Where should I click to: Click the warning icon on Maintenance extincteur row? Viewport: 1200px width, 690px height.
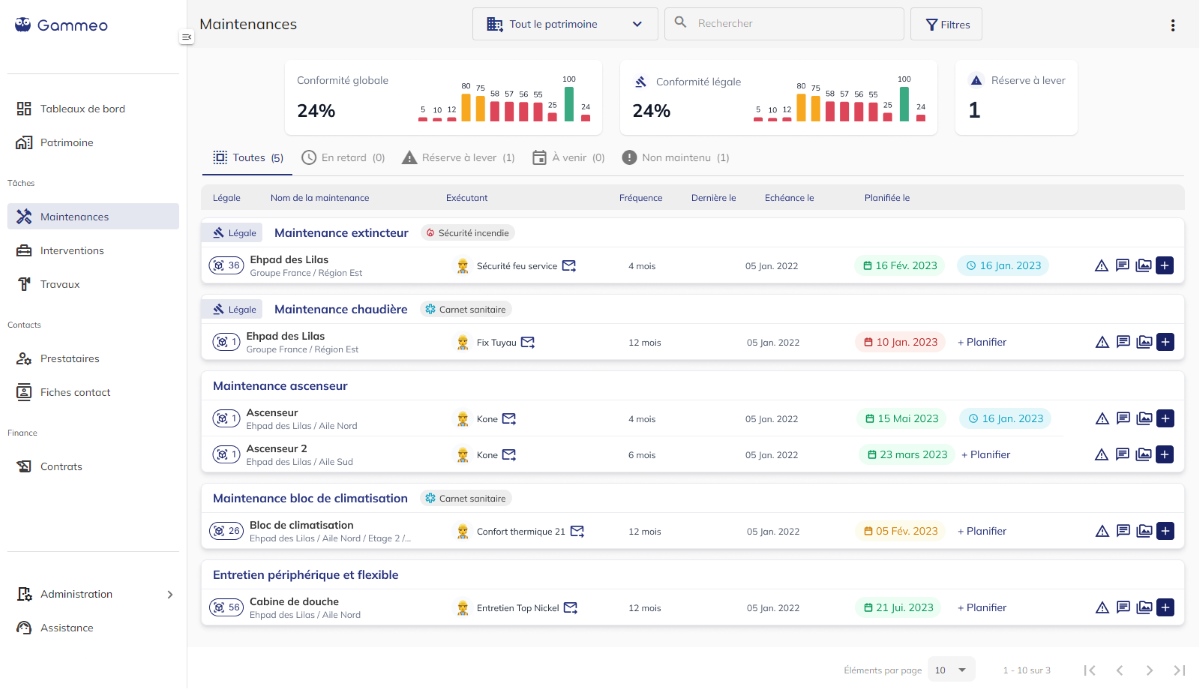coord(1101,265)
